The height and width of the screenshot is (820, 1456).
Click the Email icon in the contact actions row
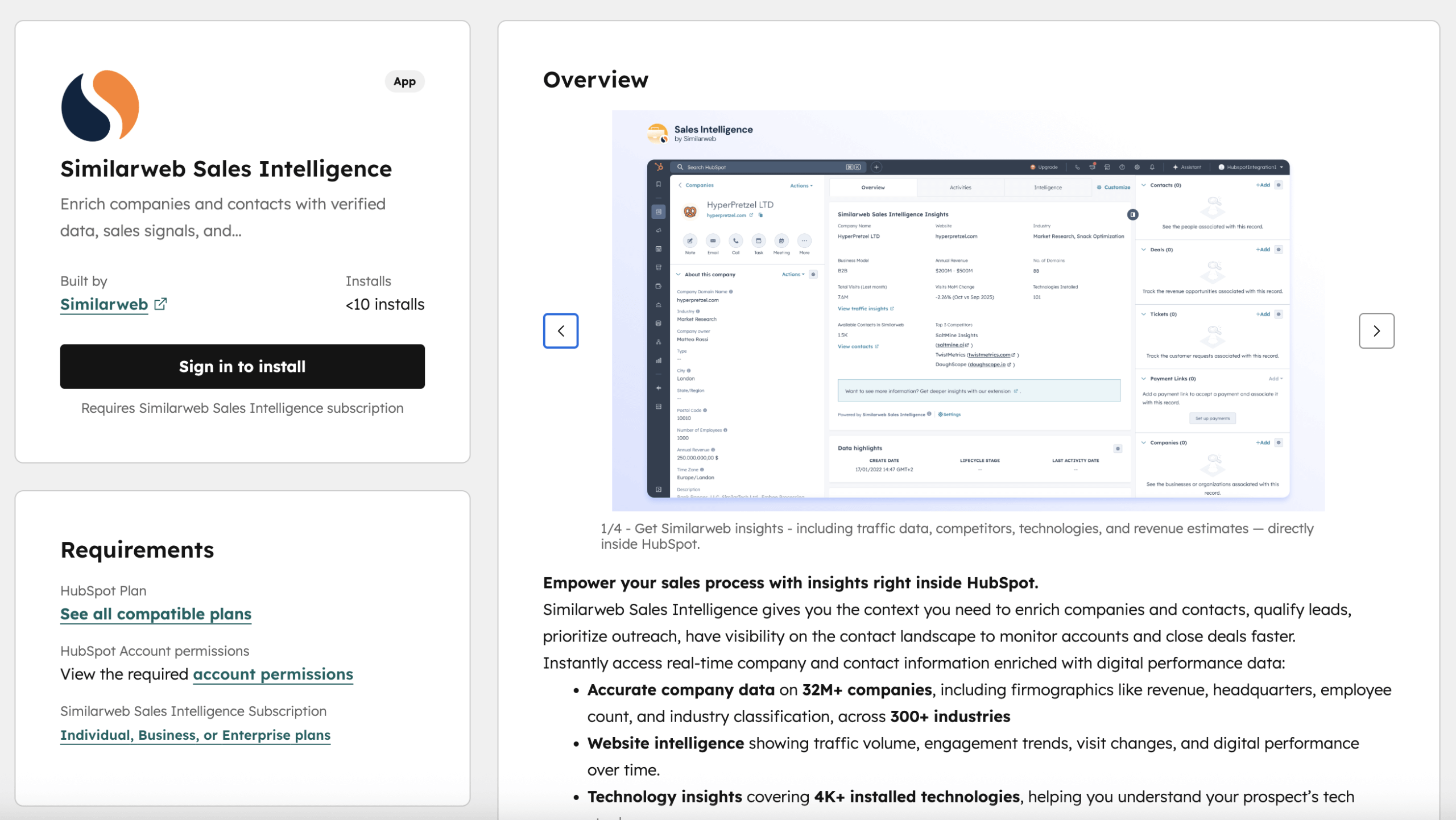(713, 241)
